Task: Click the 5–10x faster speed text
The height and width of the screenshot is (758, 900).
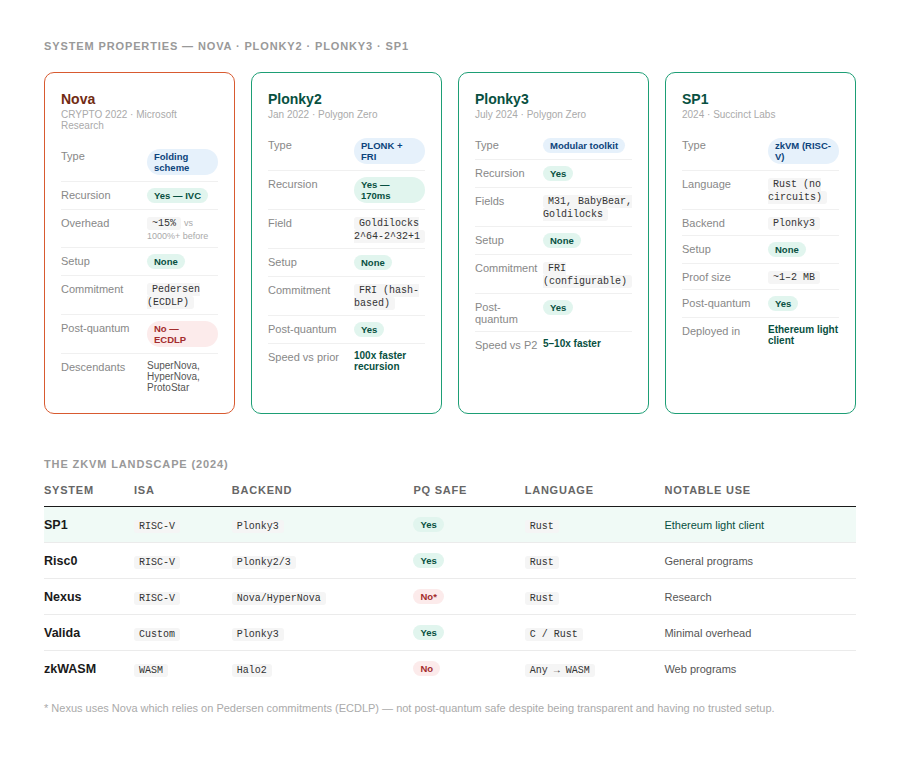Action: click(x=572, y=343)
